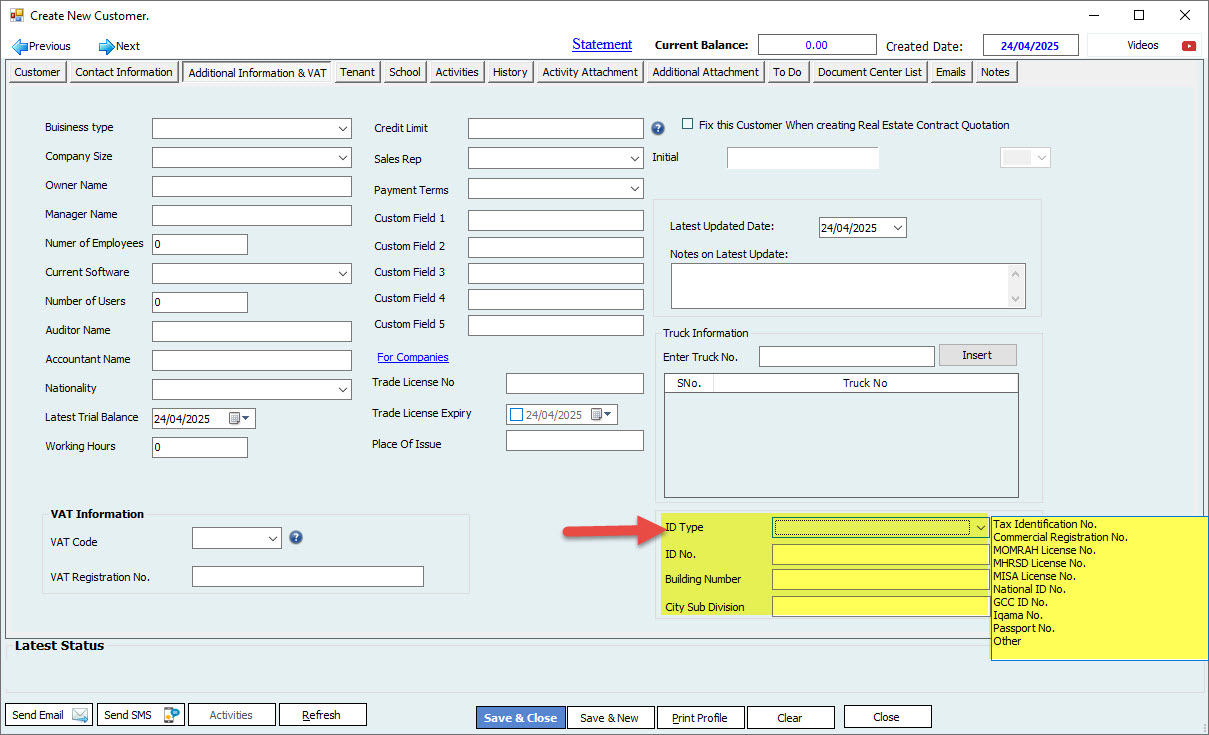
Task: Click the Clear button
Action: point(790,718)
